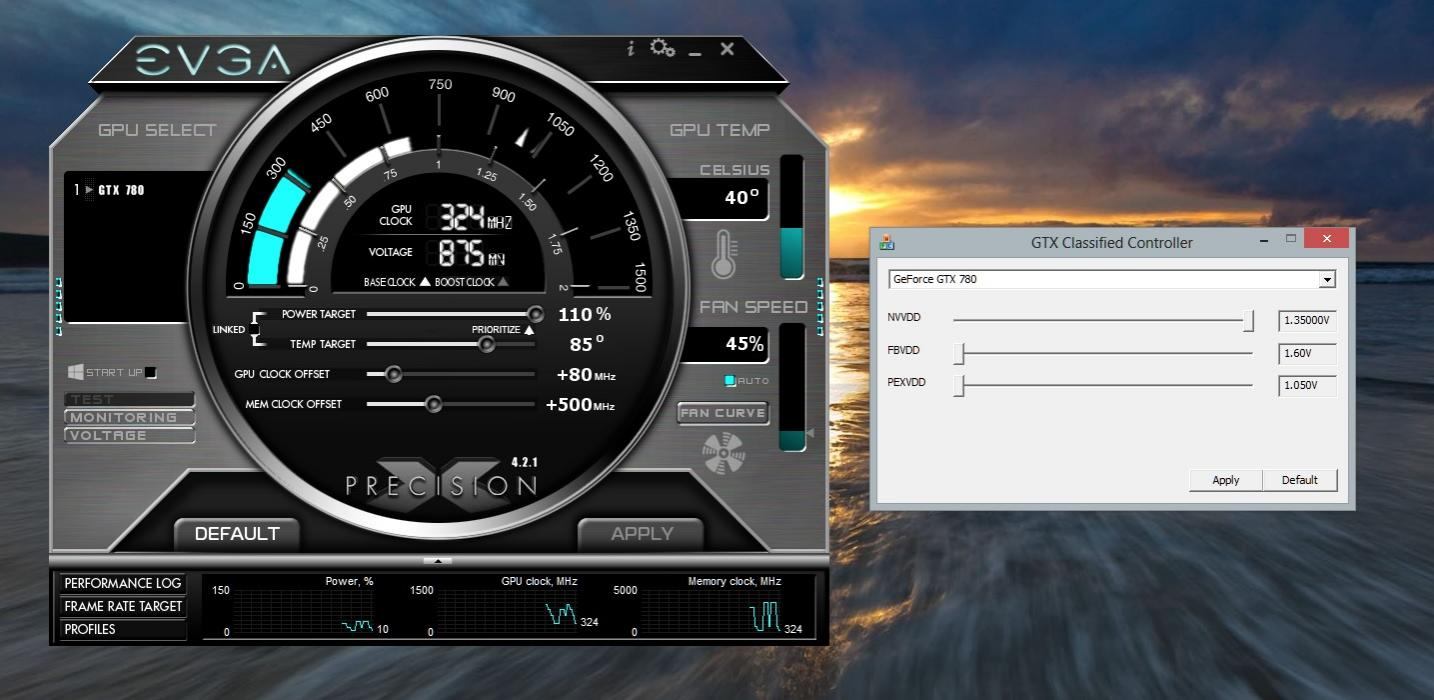
Task: Toggle the Auto fan speed checkbox
Action: 730,381
